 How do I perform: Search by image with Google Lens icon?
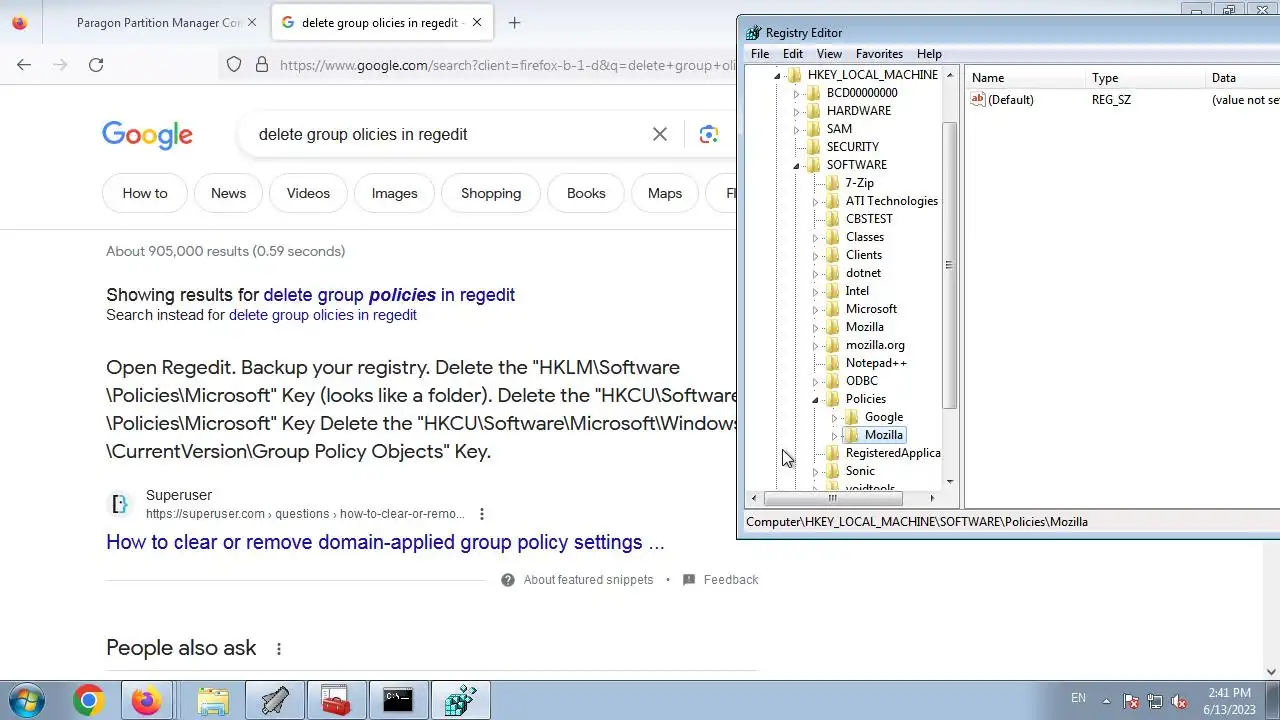pos(709,134)
